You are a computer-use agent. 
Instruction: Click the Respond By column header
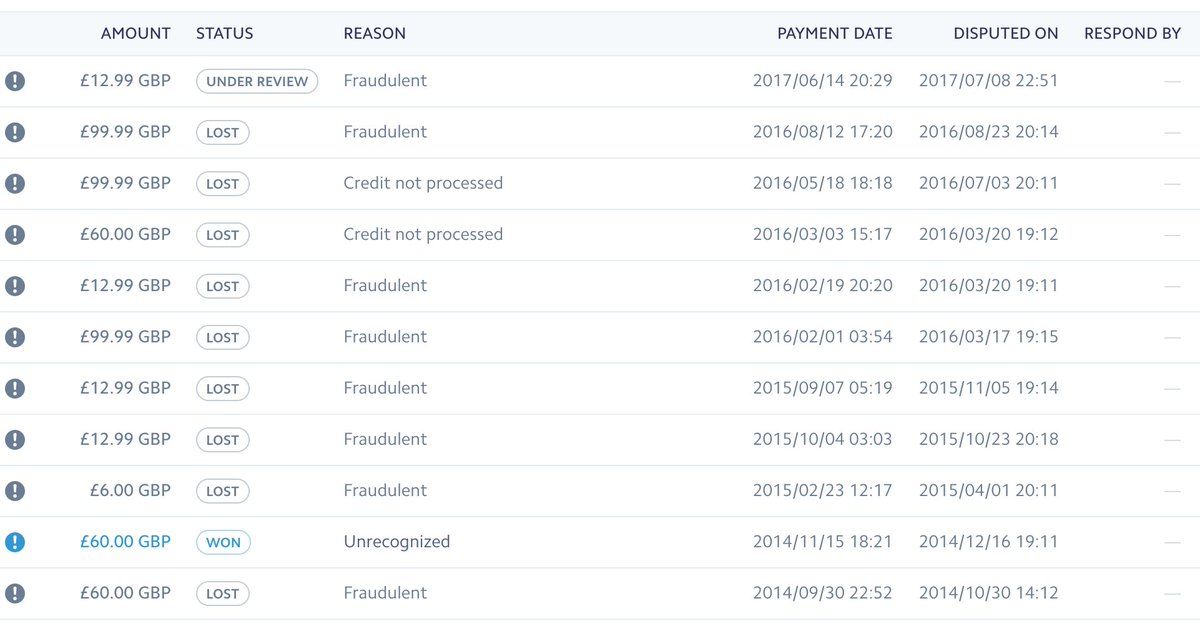1132,33
